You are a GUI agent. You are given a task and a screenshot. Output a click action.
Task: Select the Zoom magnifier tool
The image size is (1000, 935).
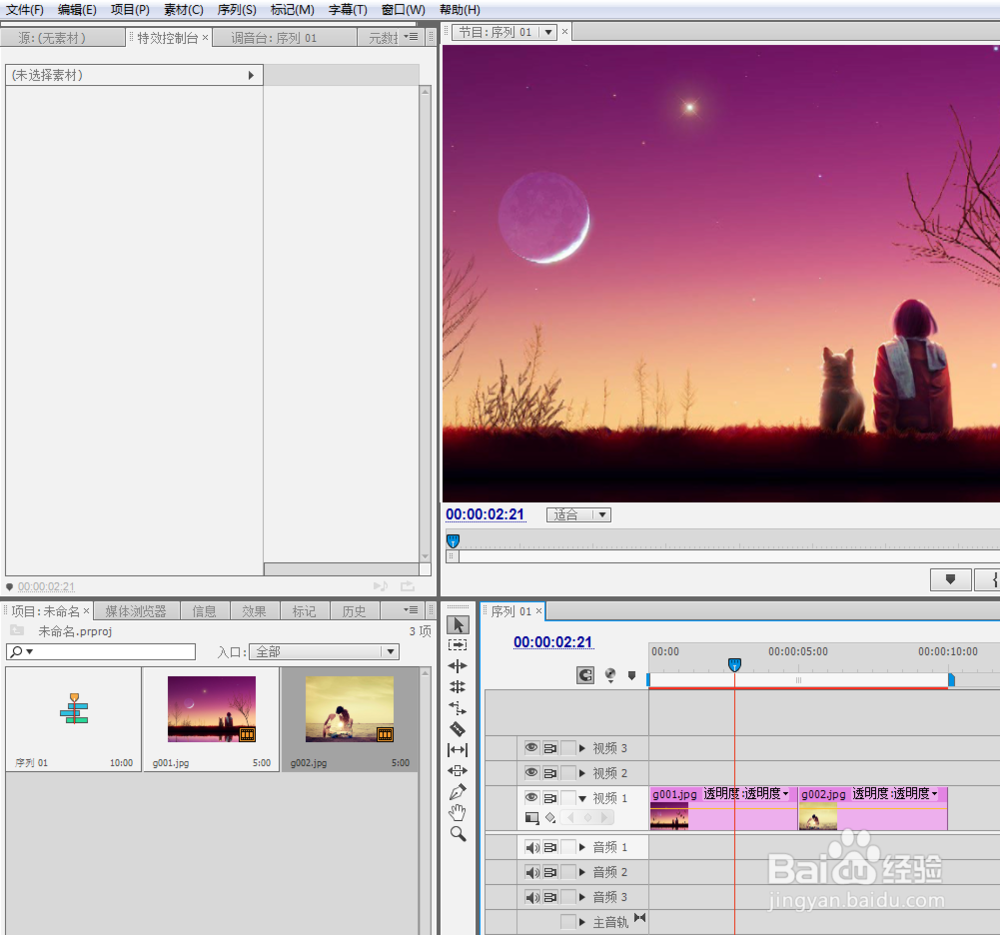(458, 834)
